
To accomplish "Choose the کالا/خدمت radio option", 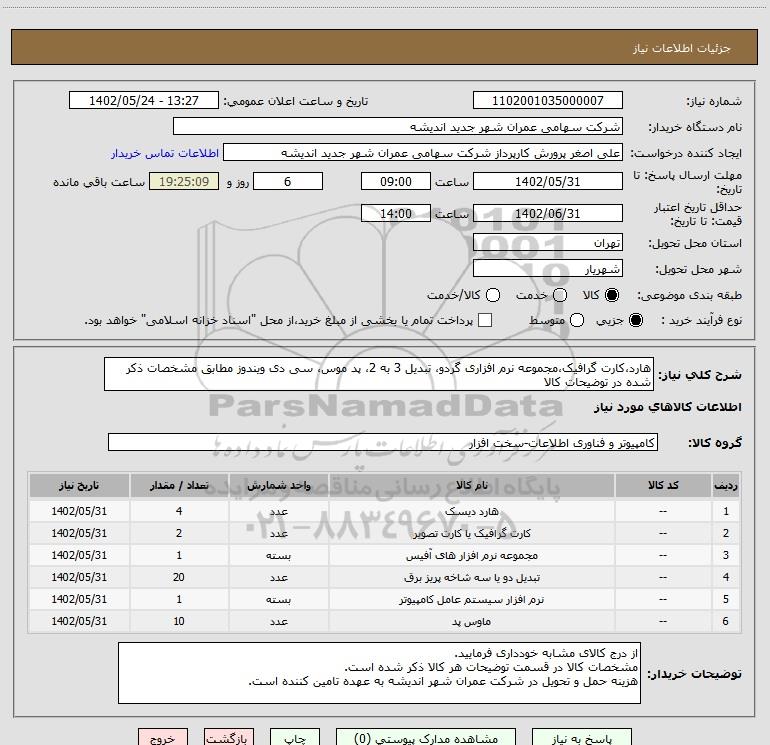I will click(x=492, y=296).
